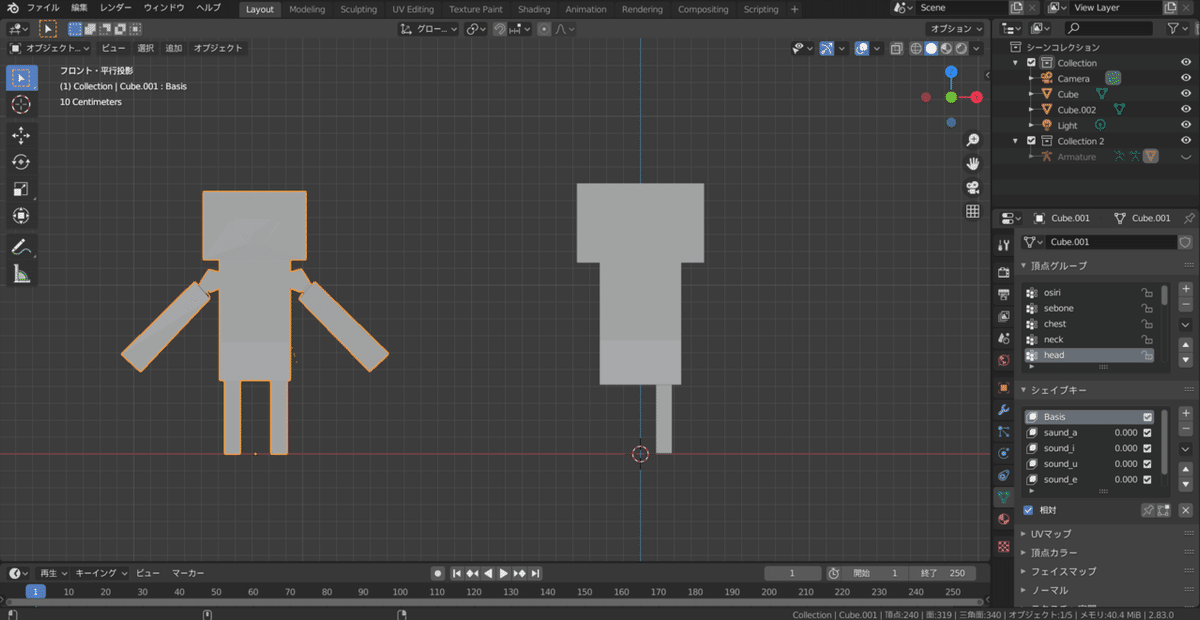Switch to orthographic grid view icon

[x=972, y=212]
